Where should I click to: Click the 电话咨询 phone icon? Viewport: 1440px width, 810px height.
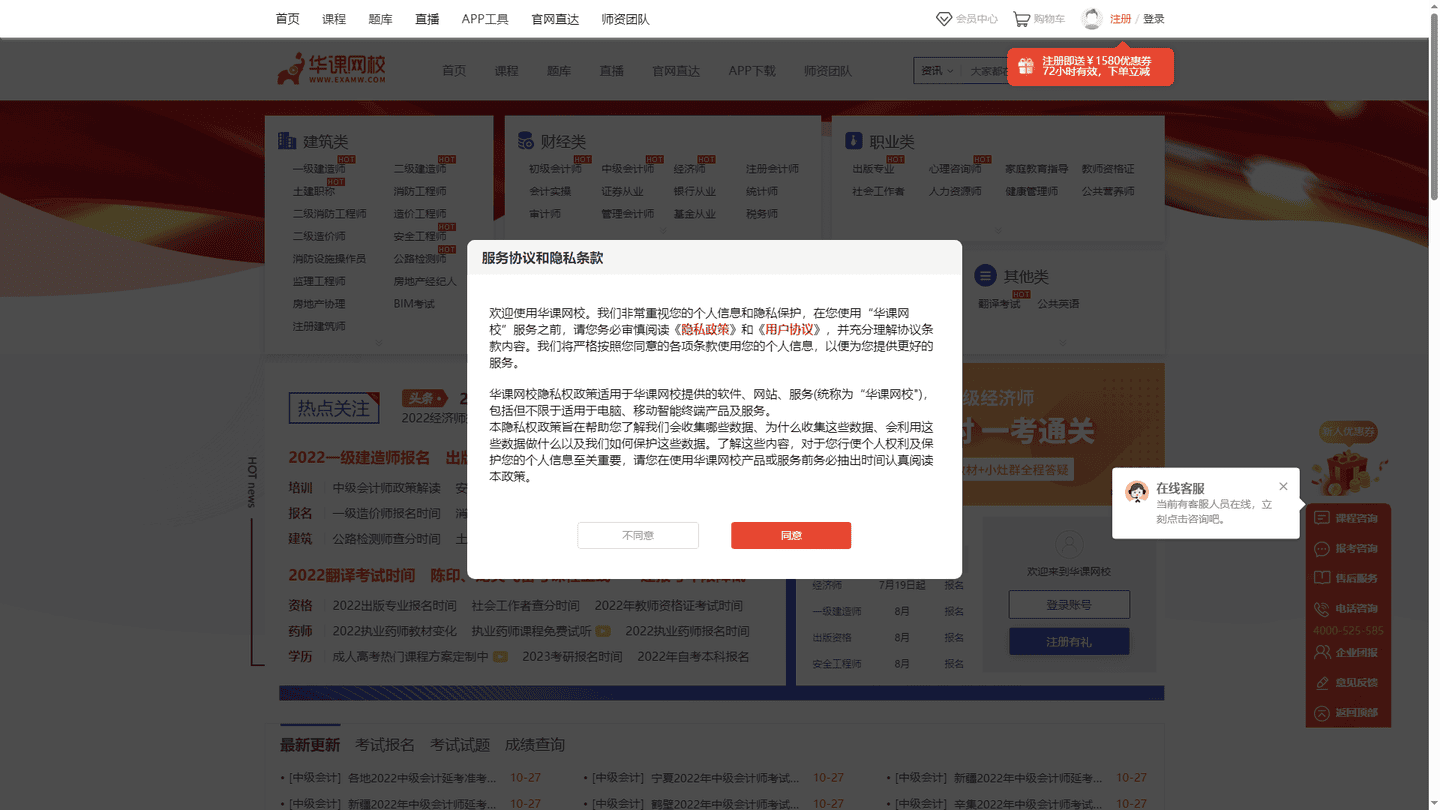(1322, 608)
